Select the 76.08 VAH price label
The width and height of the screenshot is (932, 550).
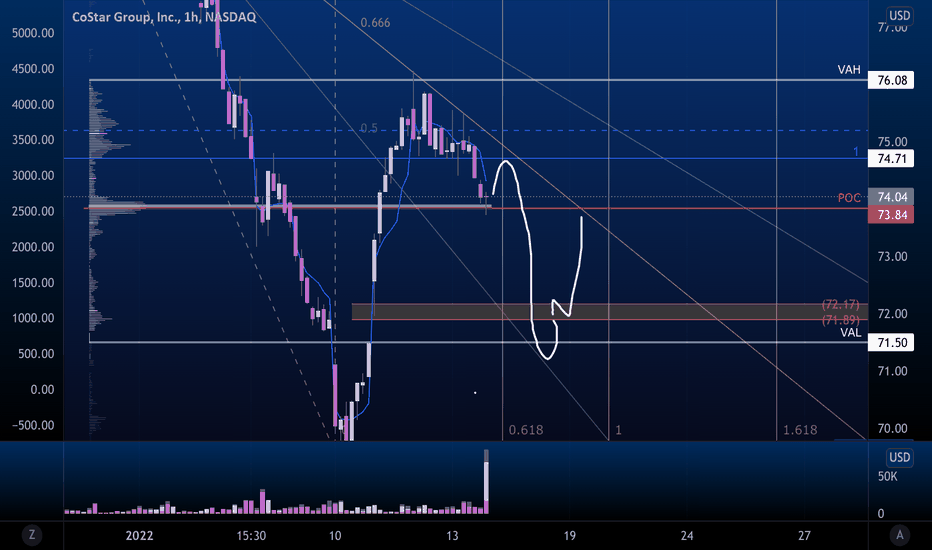tap(891, 80)
